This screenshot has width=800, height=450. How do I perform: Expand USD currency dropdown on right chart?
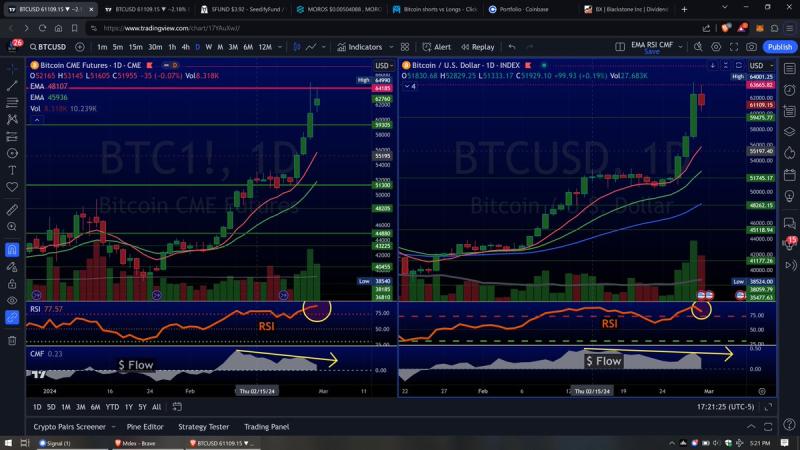[761, 66]
